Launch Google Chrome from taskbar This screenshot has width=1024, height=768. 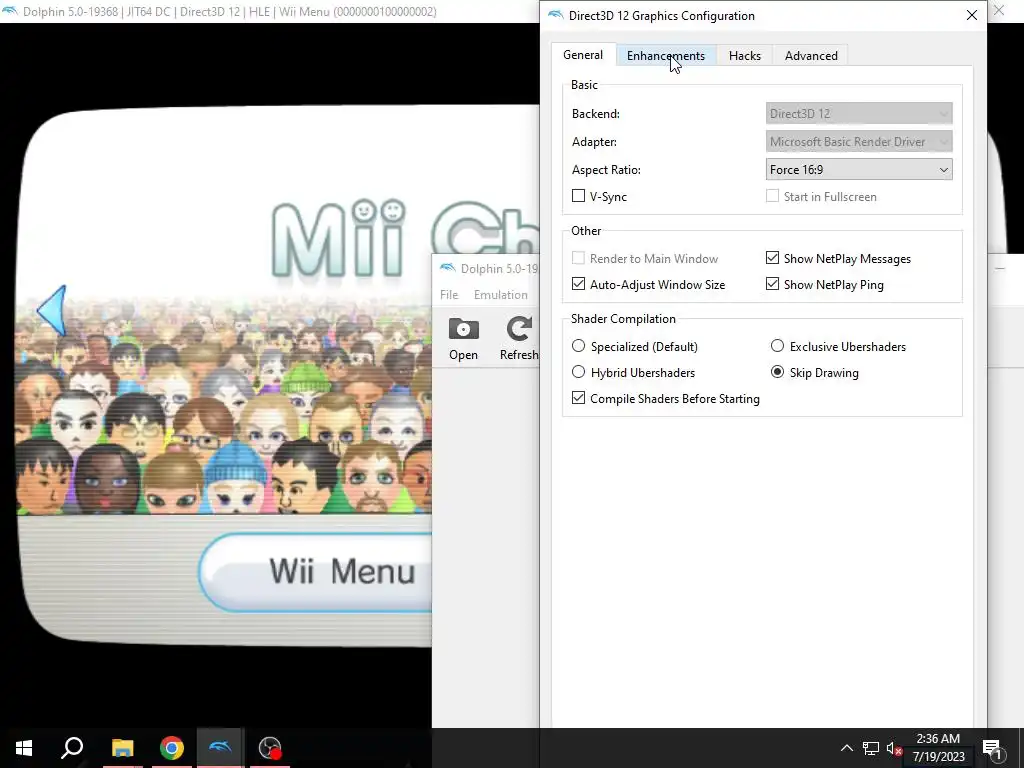point(172,748)
